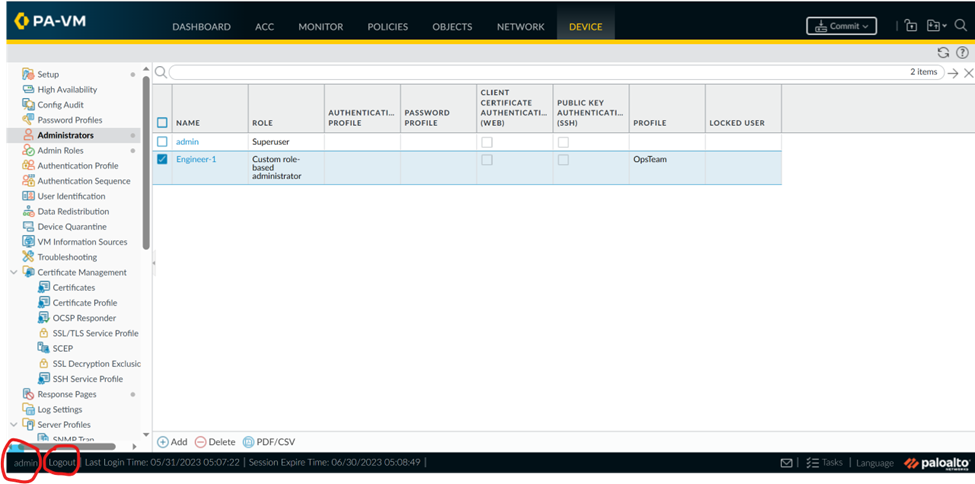The image size is (975, 484).
Task: Switch to the MONITOR tab
Action: pos(321,27)
